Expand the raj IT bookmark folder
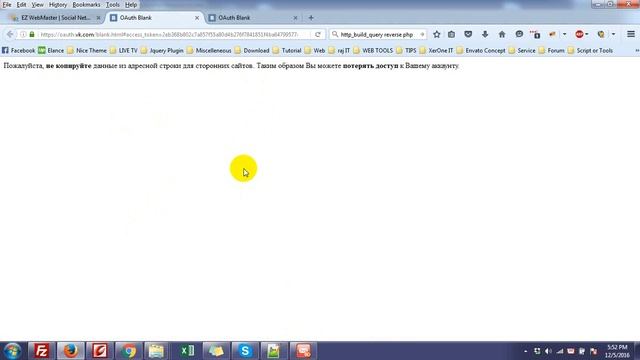The height and width of the screenshot is (360, 640). click(x=340, y=51)
